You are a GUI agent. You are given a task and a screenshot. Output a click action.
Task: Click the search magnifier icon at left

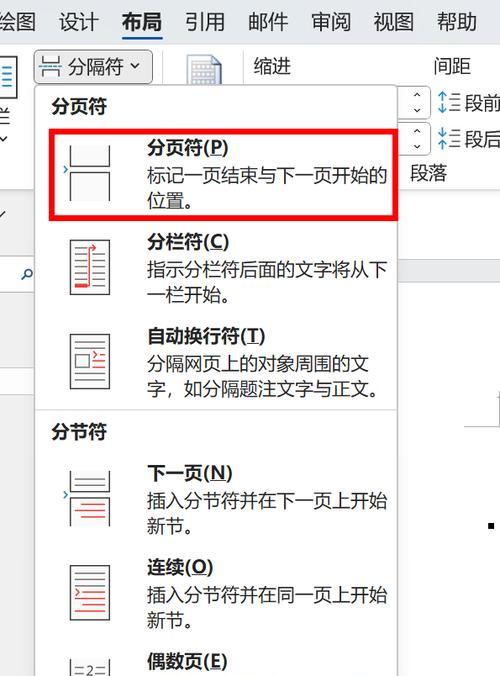click(x=27, y=274)
